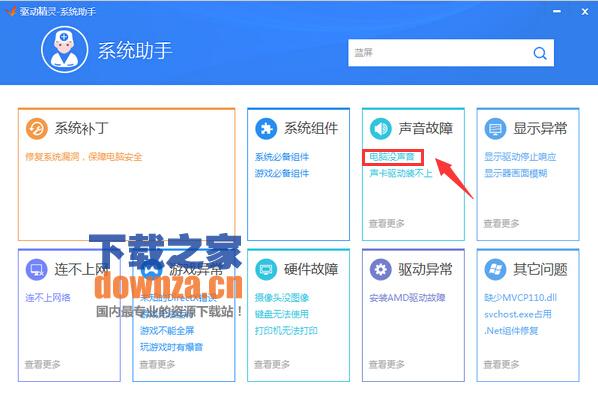
Task: Click the 系统补丁 orange wrench icon
Action: [37, 128]
